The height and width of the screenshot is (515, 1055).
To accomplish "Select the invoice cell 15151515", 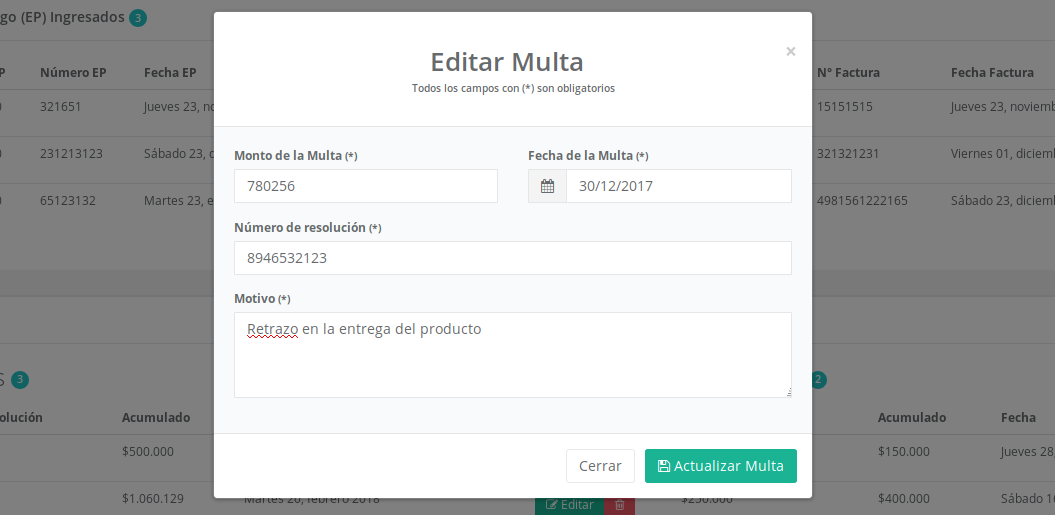I will click(x=845, y=107).
